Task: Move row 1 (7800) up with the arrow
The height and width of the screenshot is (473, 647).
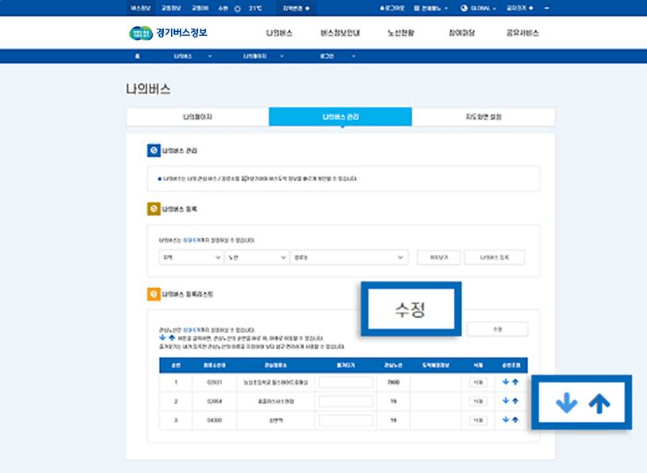Action: pos(515,382)
